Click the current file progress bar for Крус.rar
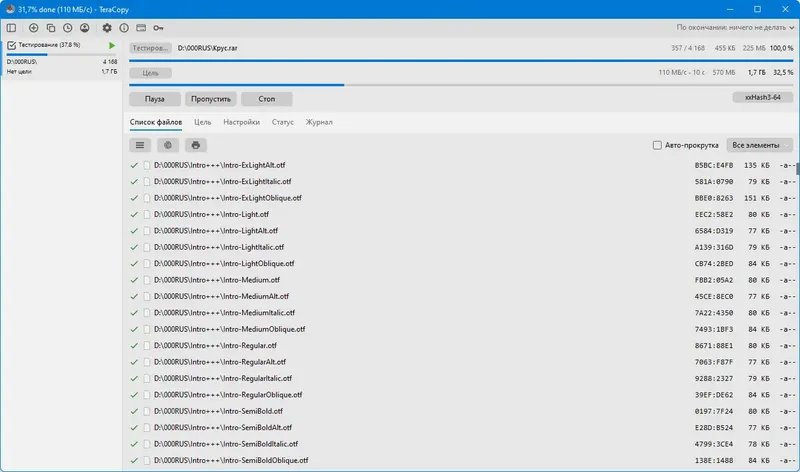This screenshot has height=472, width=800. tap(461, 61)
